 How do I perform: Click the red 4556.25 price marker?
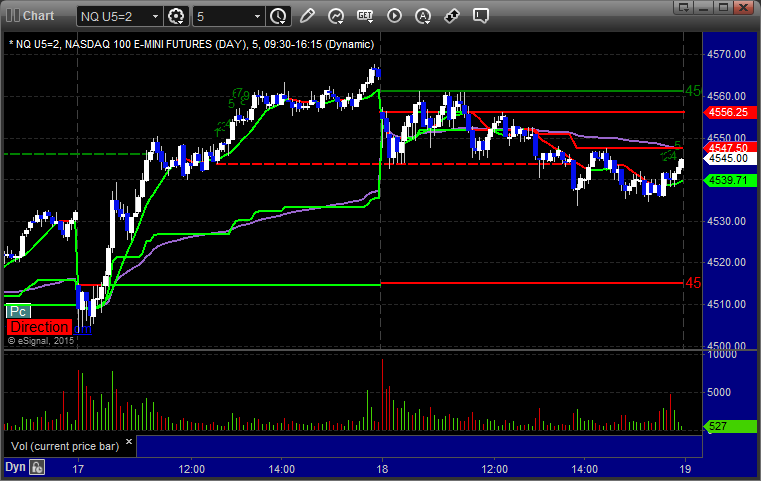point(729,112)
